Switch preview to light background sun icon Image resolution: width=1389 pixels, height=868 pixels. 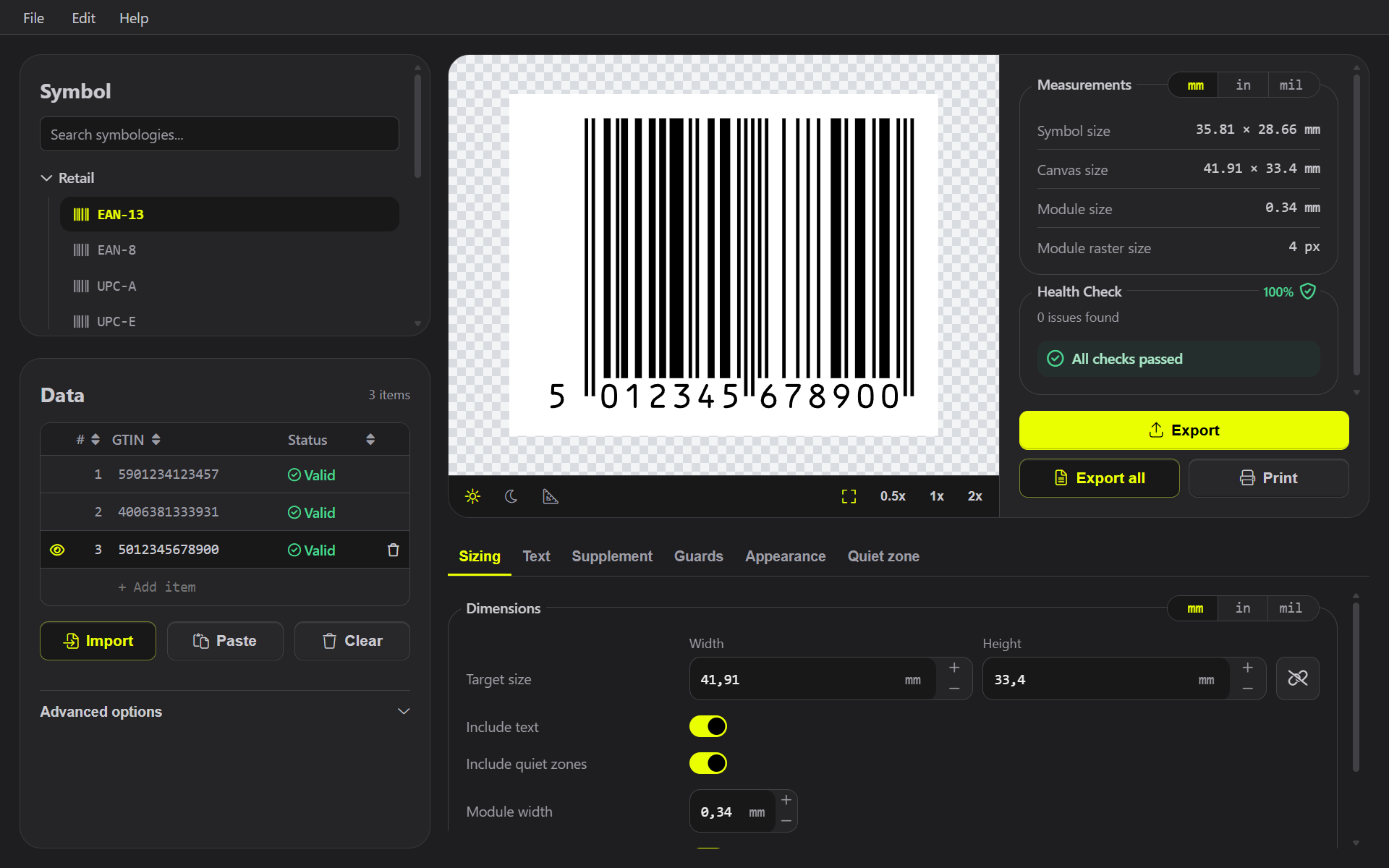click(x=472, y=496)
